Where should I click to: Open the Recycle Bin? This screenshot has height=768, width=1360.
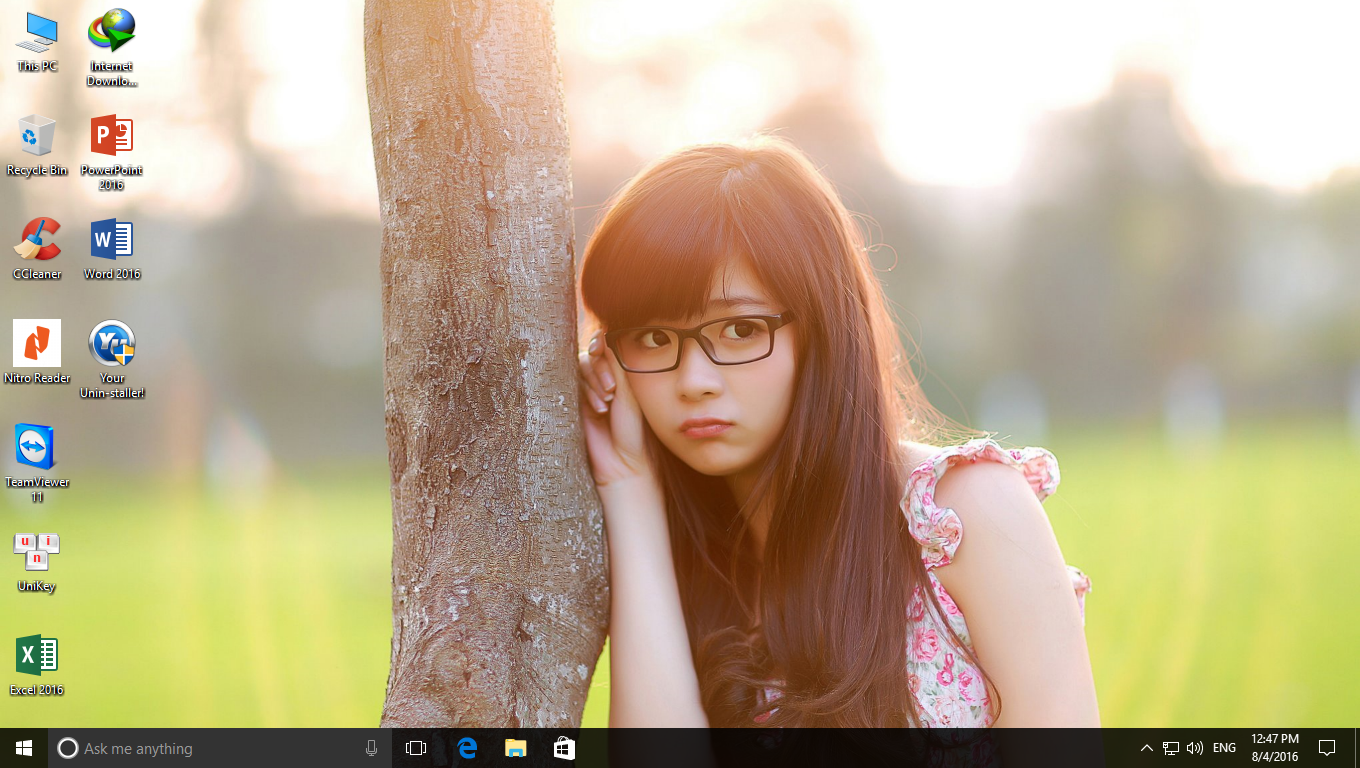(x=37, y=135)
